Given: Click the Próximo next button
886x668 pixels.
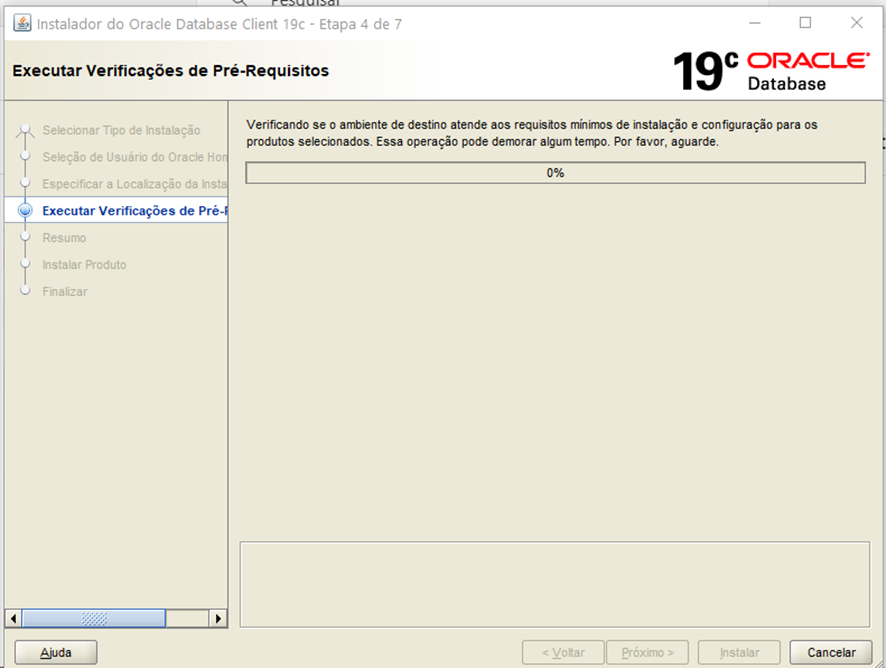Looking at the screenshot, I should 648,652.
